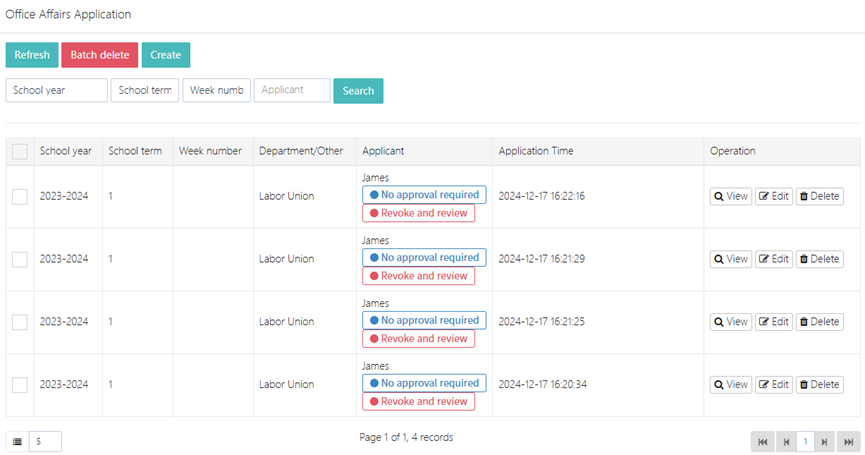The width and height of the screenshot is (865, 455).
Task: Go to the next page
Action: tap(824, 441)
